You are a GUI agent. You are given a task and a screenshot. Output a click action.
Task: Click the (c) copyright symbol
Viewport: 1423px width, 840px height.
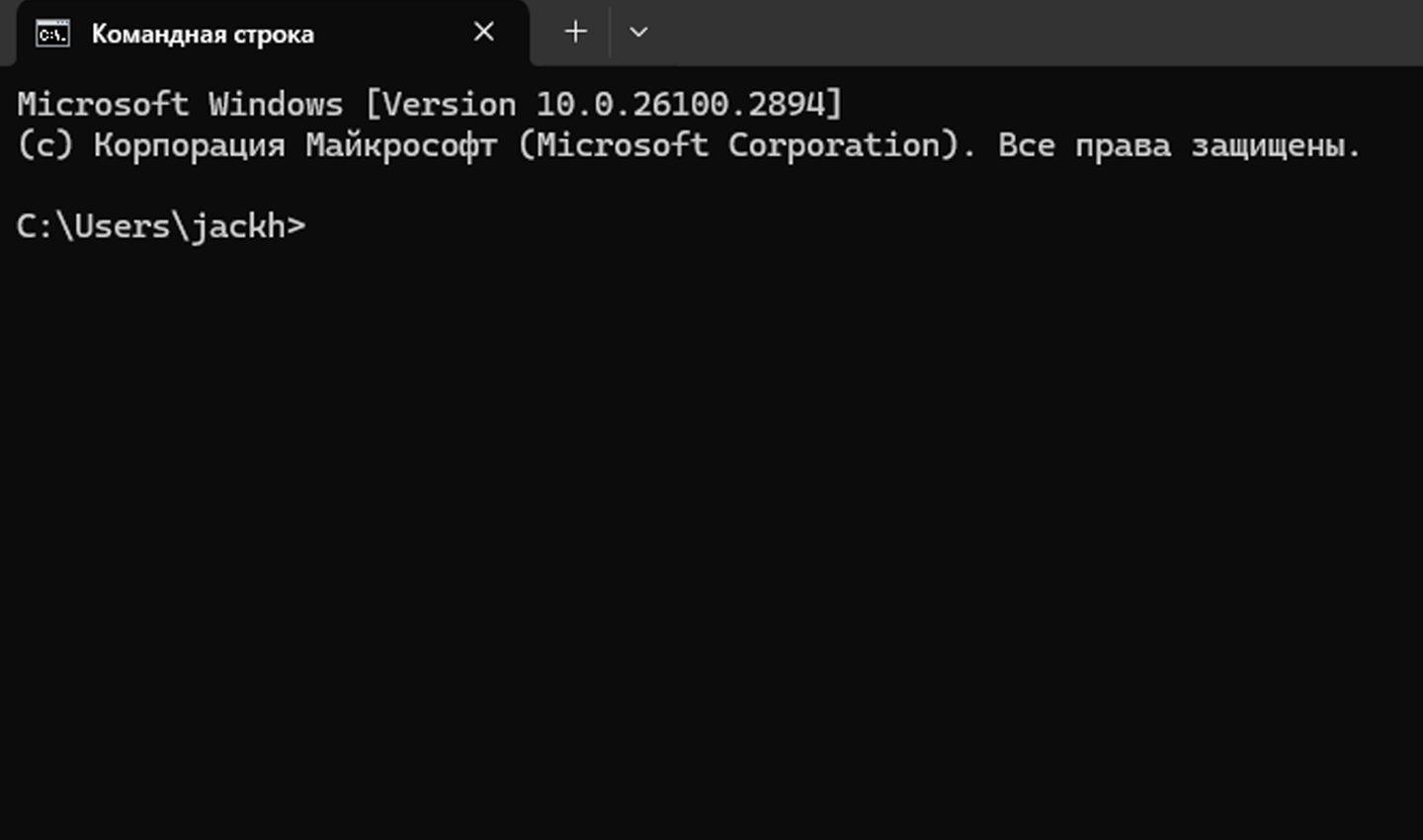click(45, 145)
